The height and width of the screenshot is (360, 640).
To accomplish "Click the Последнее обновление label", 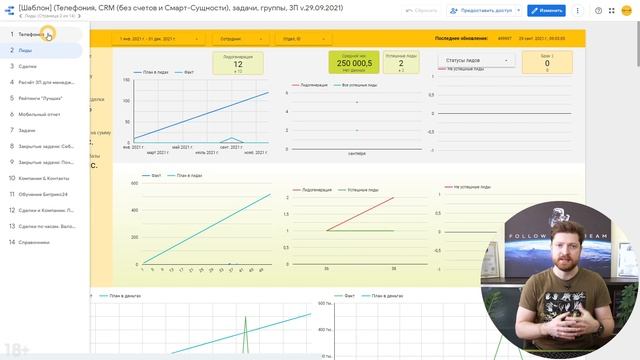I will (x=461, y=38).
